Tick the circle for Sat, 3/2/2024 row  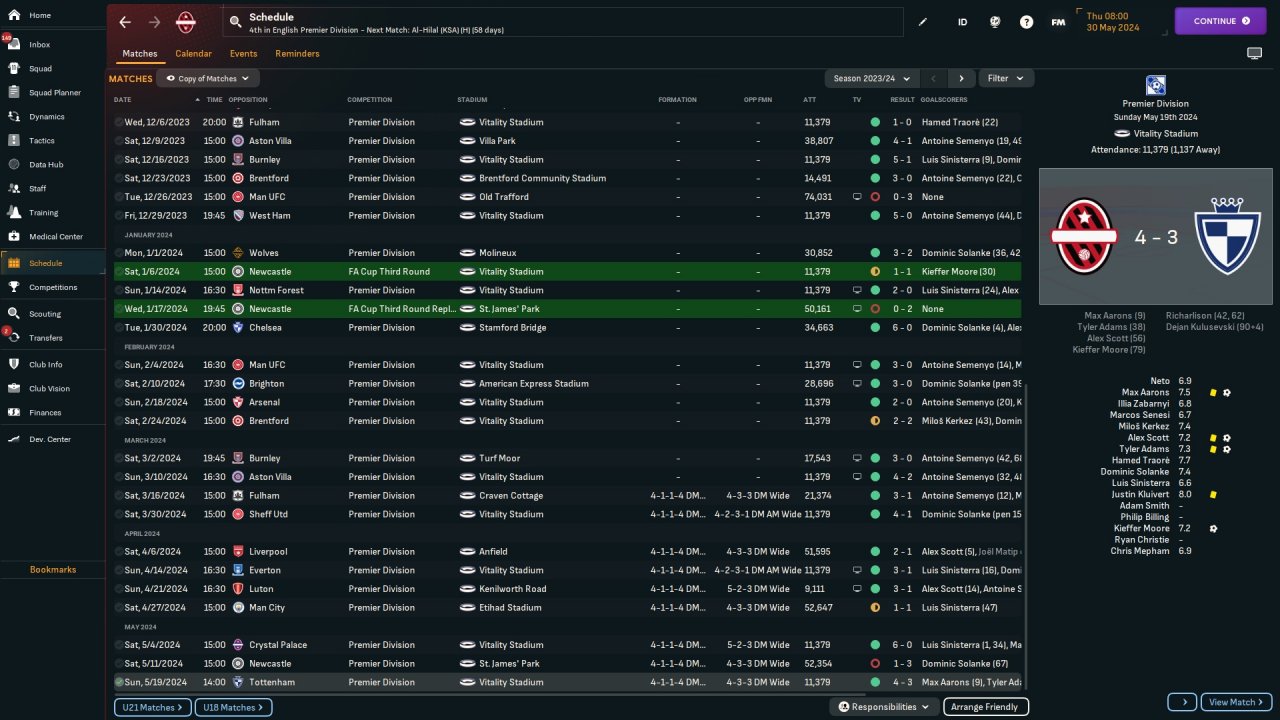[x=119, y=458]
